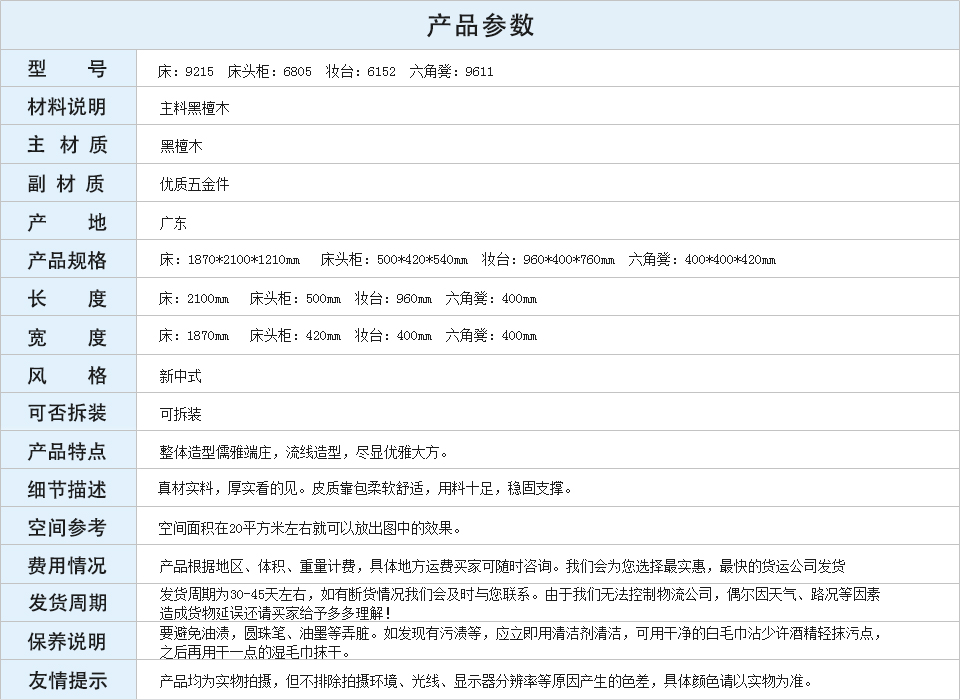Select the 细节描述 label cell
The image size is (960, 700).
pyautogui.click(x=68, y=488)
